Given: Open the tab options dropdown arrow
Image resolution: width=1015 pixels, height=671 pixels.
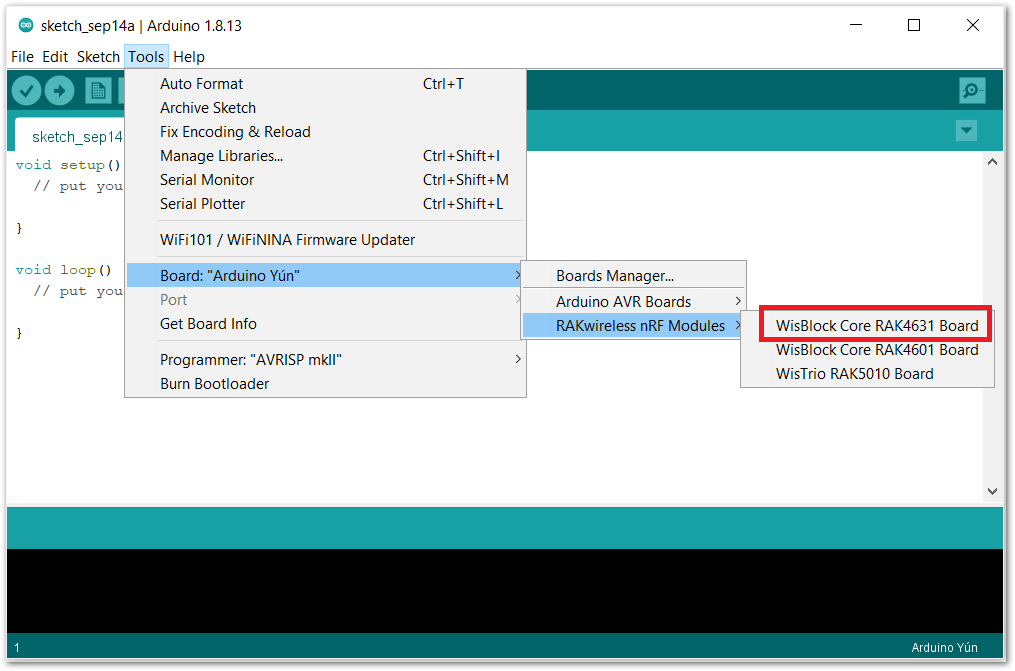Looking at the screenshot, I should click(966, 130).
